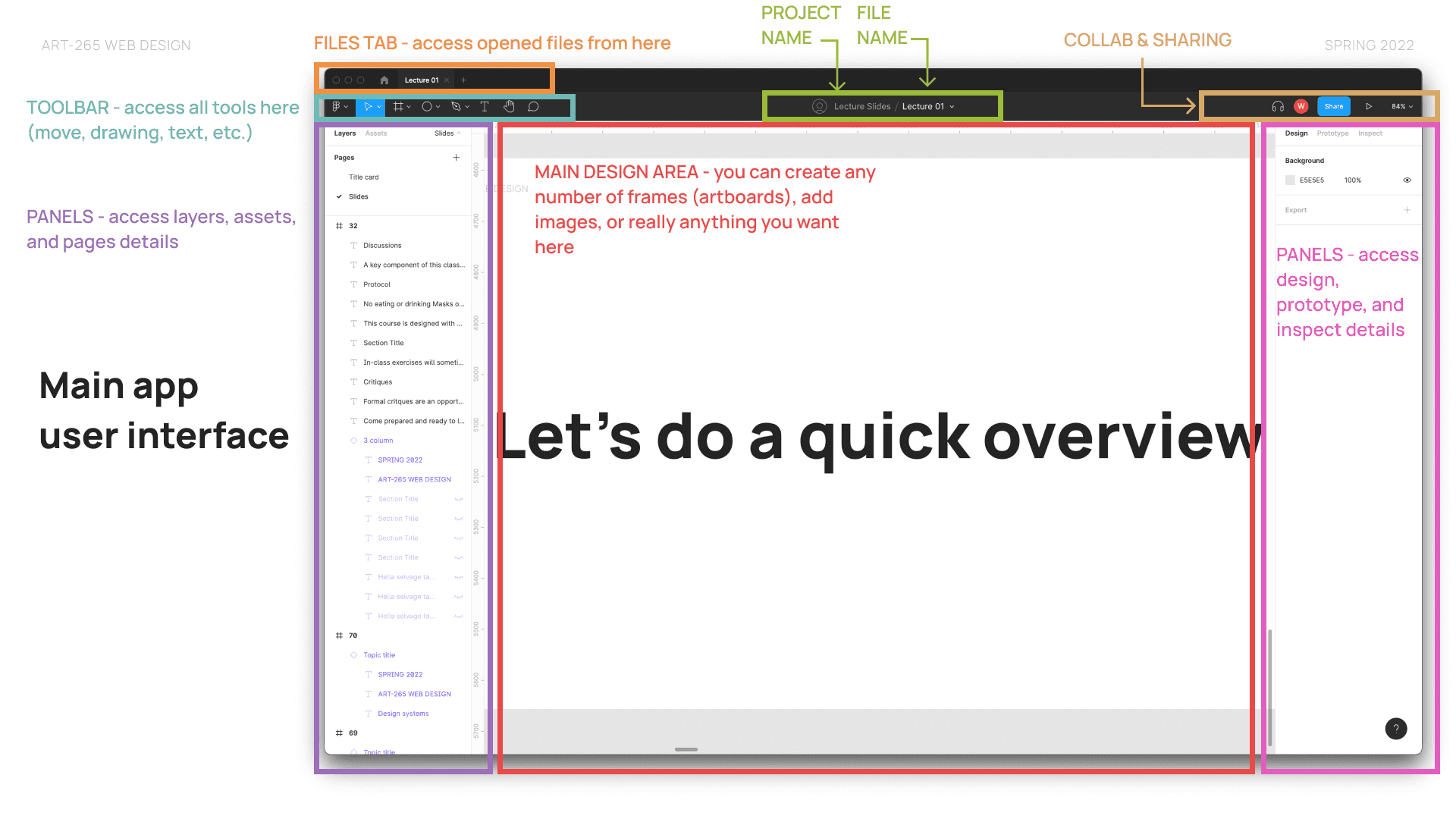Select the Shape tool
The image size is (1456, 819).
coord(429,107)
